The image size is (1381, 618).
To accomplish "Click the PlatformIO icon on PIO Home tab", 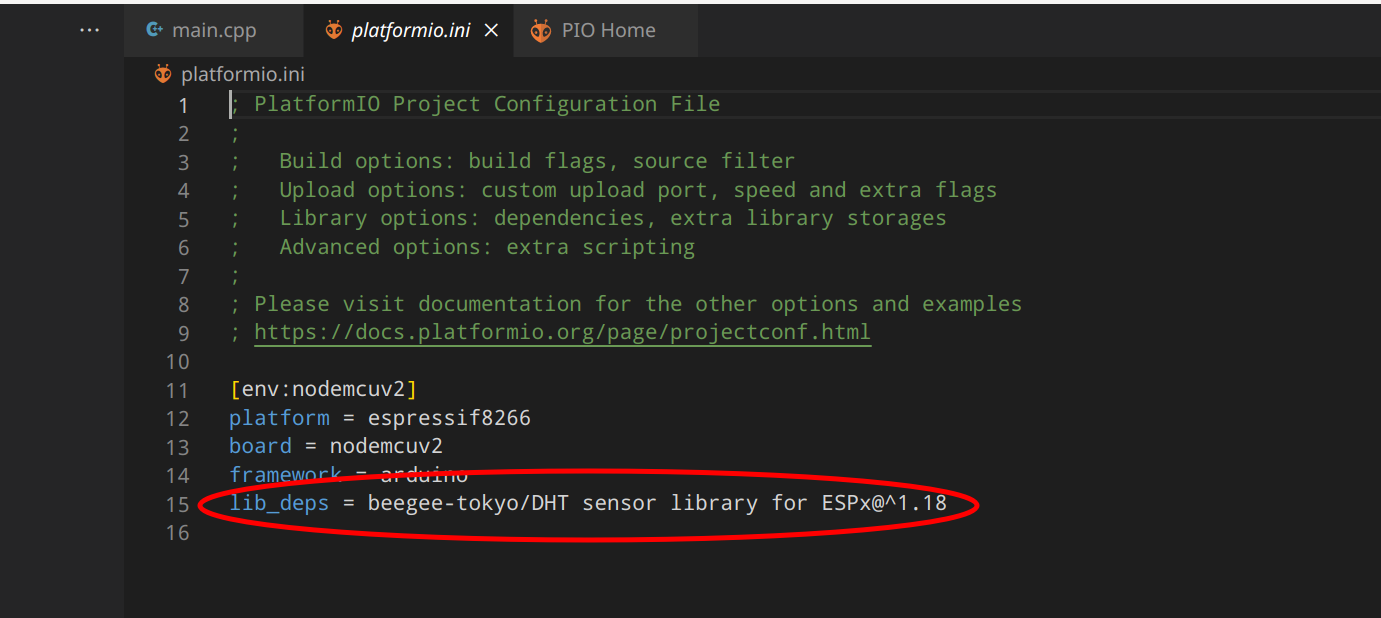I will tap(541, 31).
